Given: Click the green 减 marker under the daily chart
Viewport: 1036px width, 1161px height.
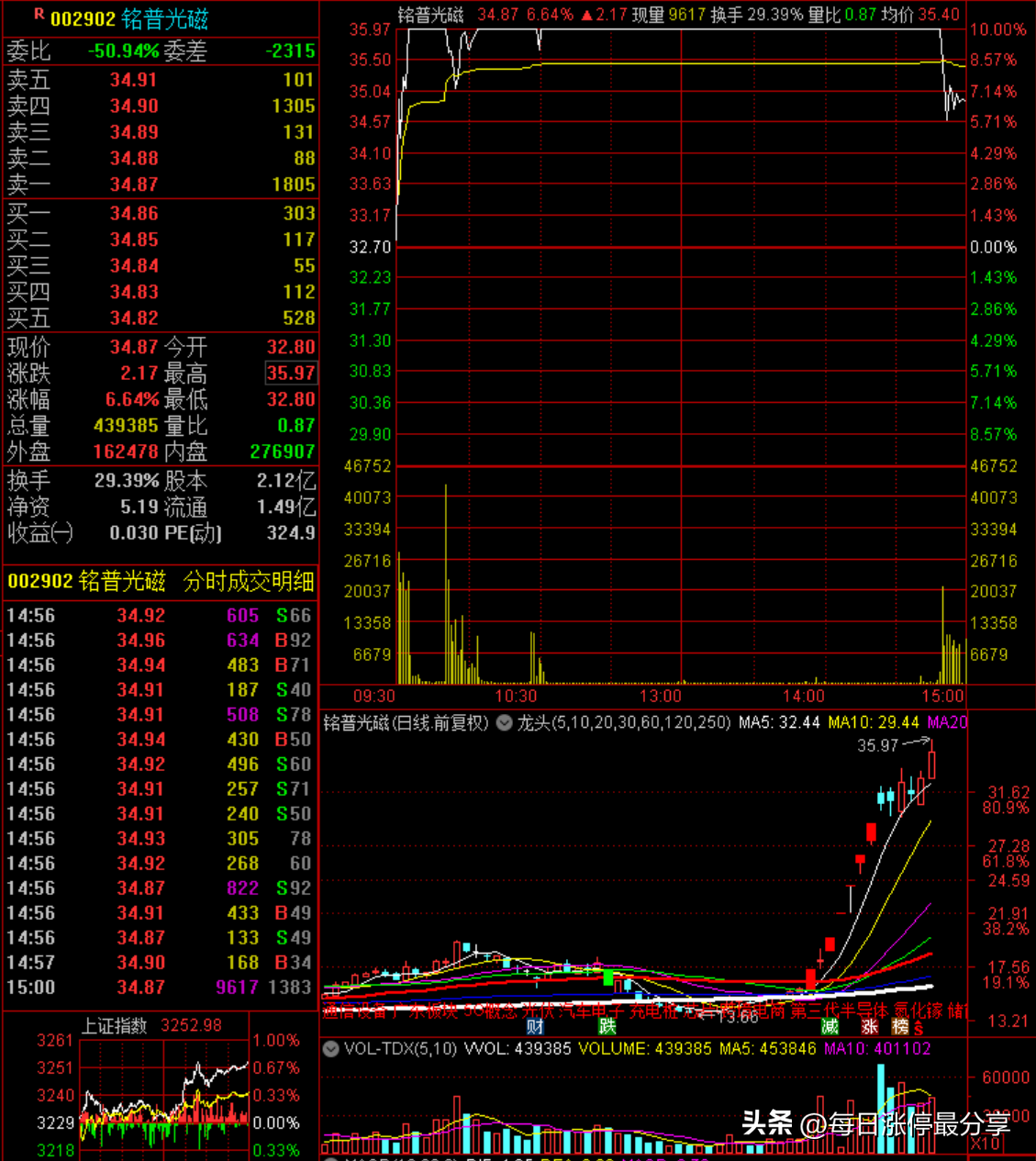Looking at the screenshot, I should (830, 1026).
